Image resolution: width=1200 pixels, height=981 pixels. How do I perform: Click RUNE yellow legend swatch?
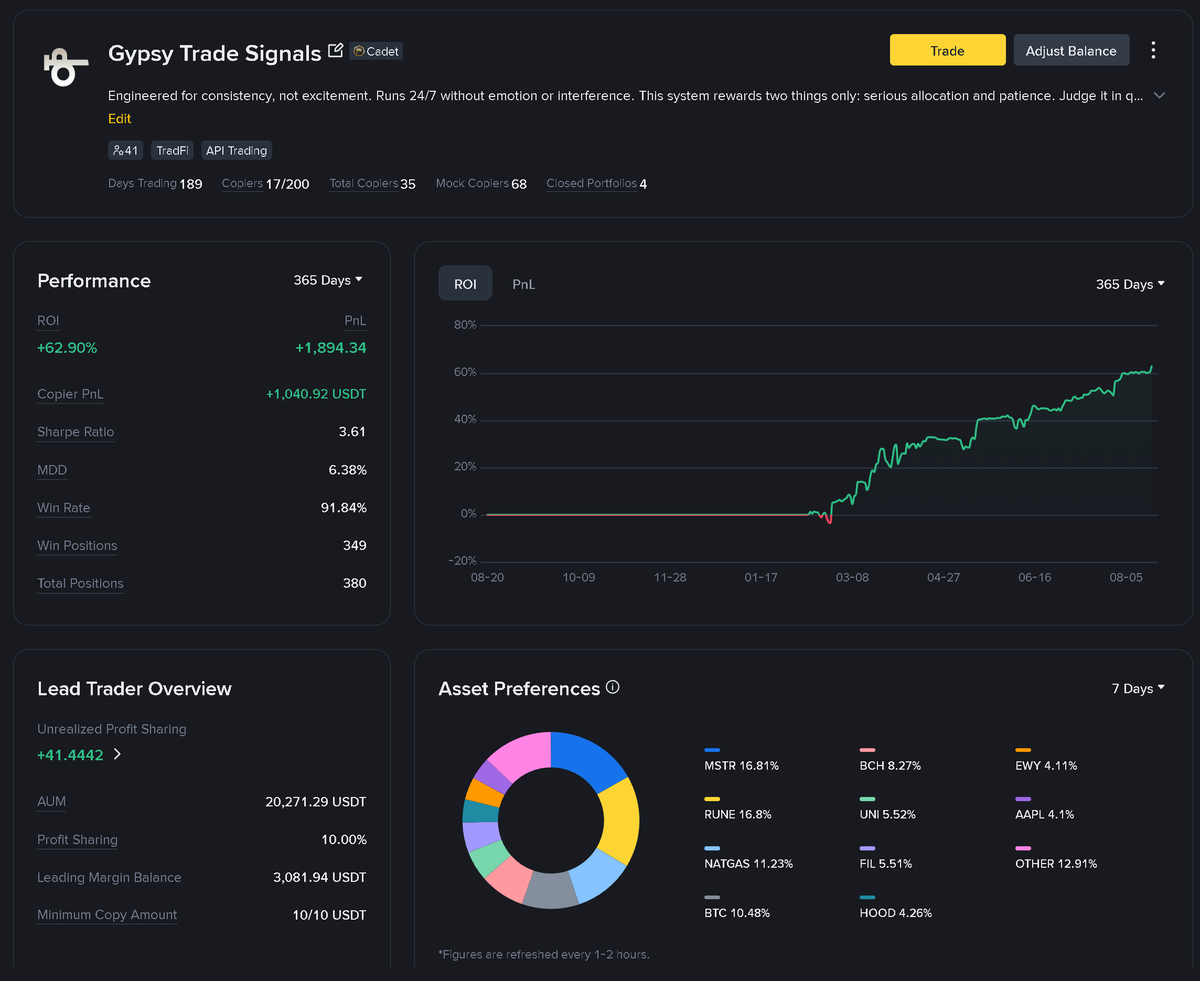(x=712, y=799)
